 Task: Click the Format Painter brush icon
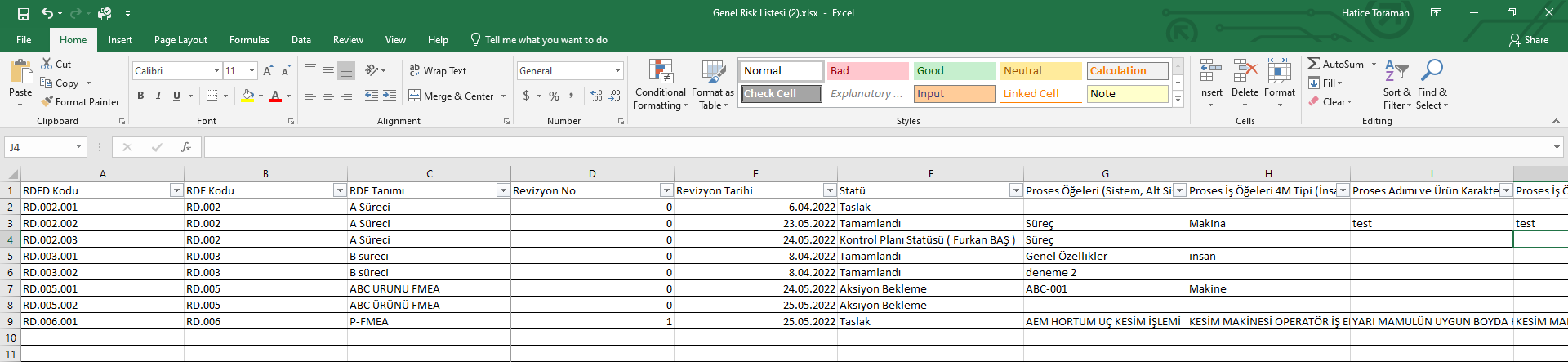pos(47,101)
